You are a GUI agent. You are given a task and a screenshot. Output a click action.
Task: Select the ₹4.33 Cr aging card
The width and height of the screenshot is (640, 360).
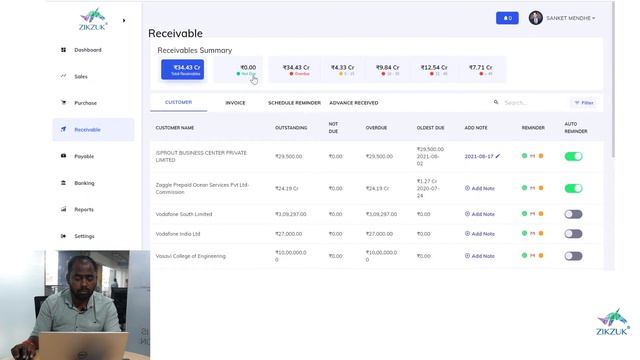tap(342, 70)
